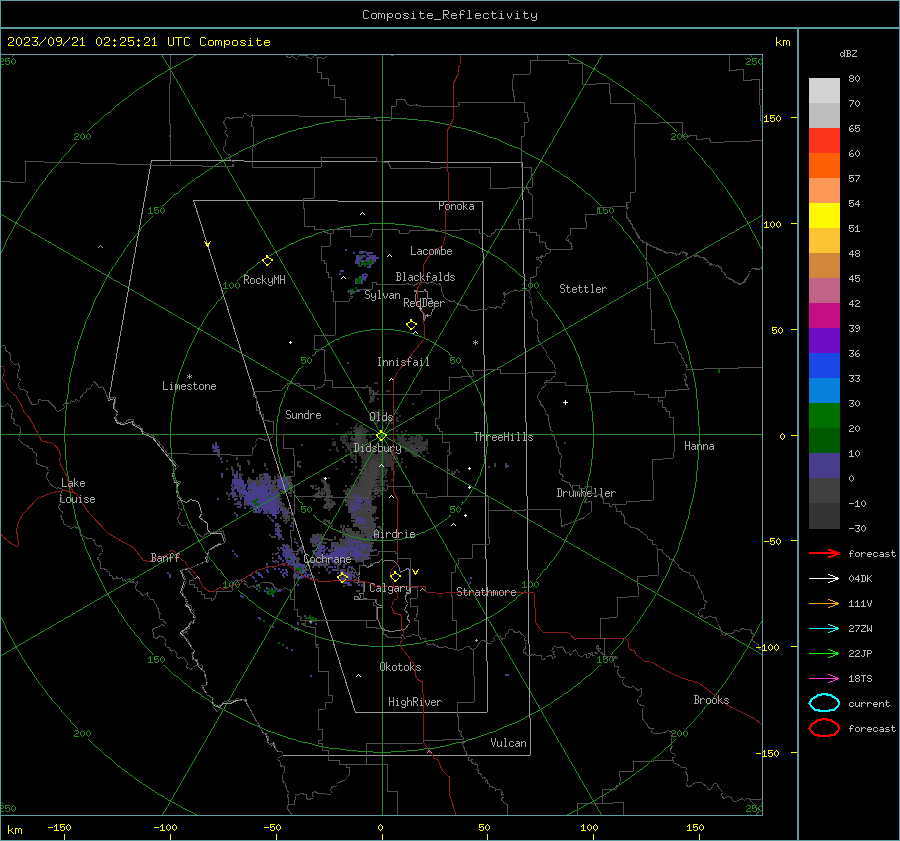900x841 pixels.
Task: Select the orange 111V arrow legend icon
Action: tap(824, 603)
